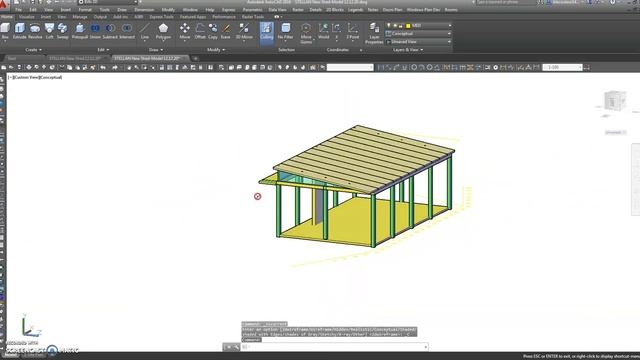Open the Conceptual visual style dropdown

[x=418, y=33]
